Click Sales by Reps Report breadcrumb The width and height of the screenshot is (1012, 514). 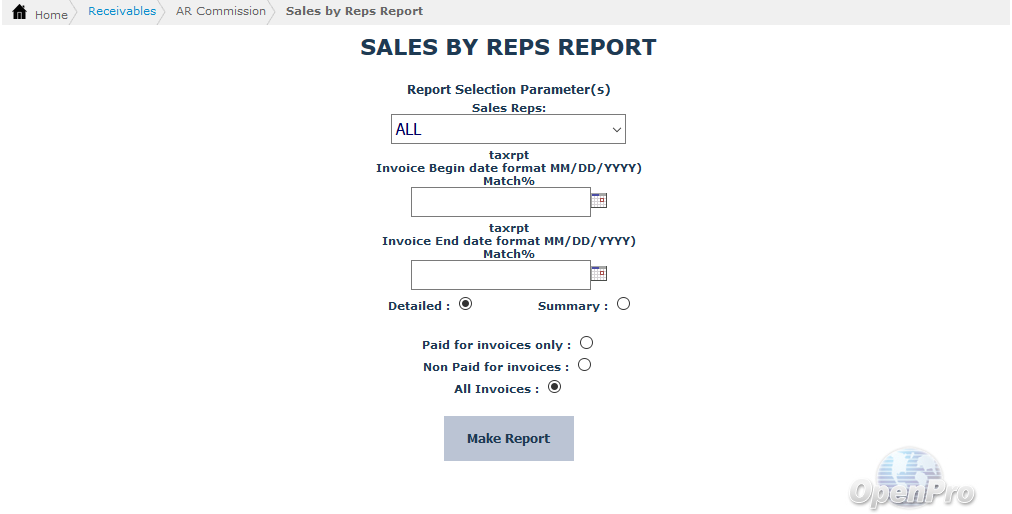(x=354, y=11)
